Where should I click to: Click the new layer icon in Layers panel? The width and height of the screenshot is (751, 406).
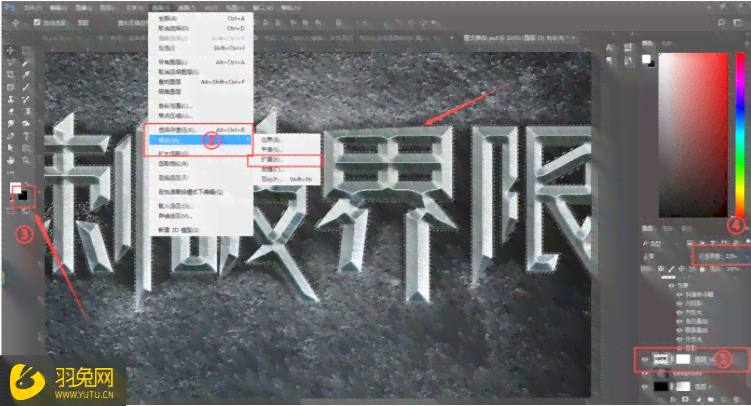(722, 399)
